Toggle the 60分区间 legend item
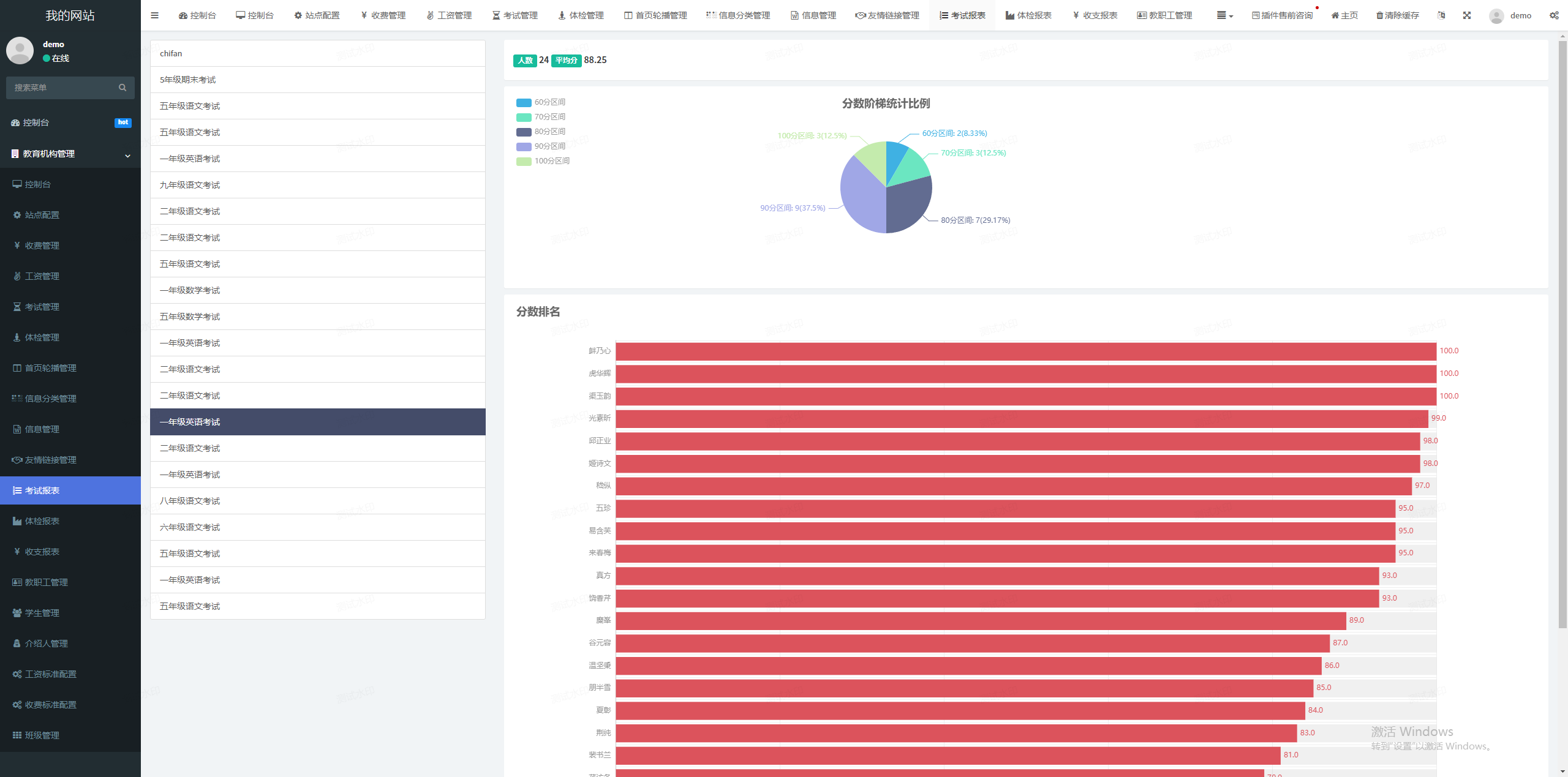 (x=541, y=102)
